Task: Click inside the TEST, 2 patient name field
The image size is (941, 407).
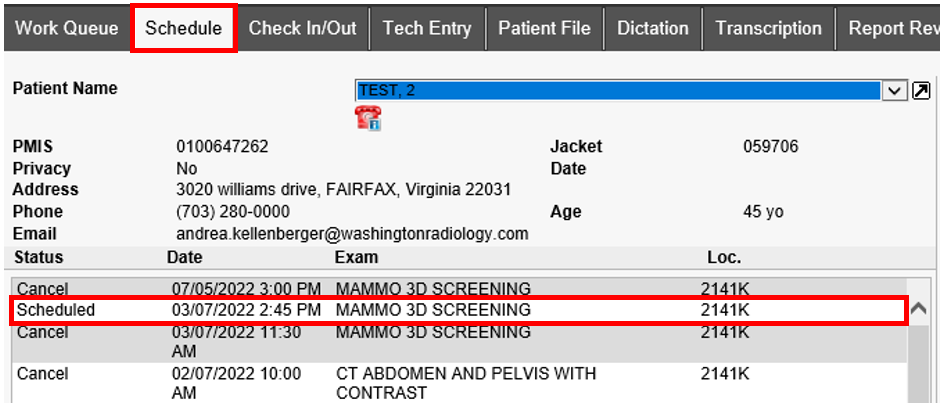Action: pos(617,91)
